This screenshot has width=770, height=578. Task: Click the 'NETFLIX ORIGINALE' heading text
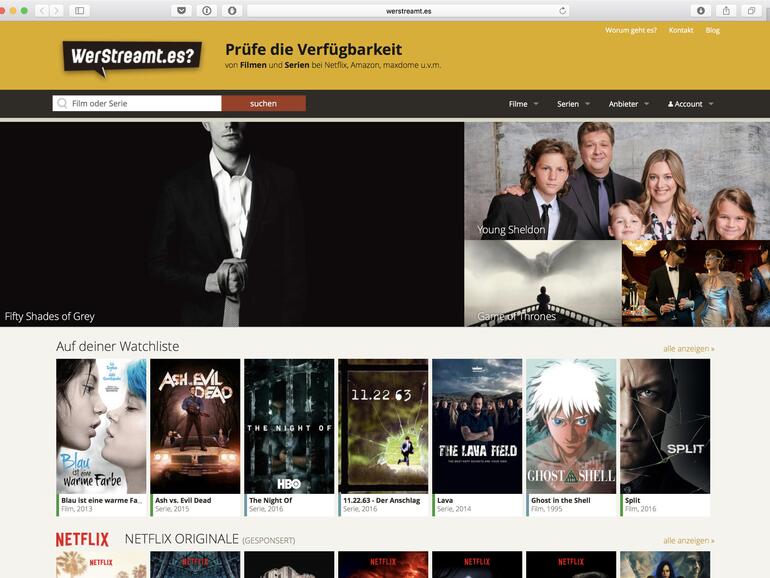(x=182, y=539)
